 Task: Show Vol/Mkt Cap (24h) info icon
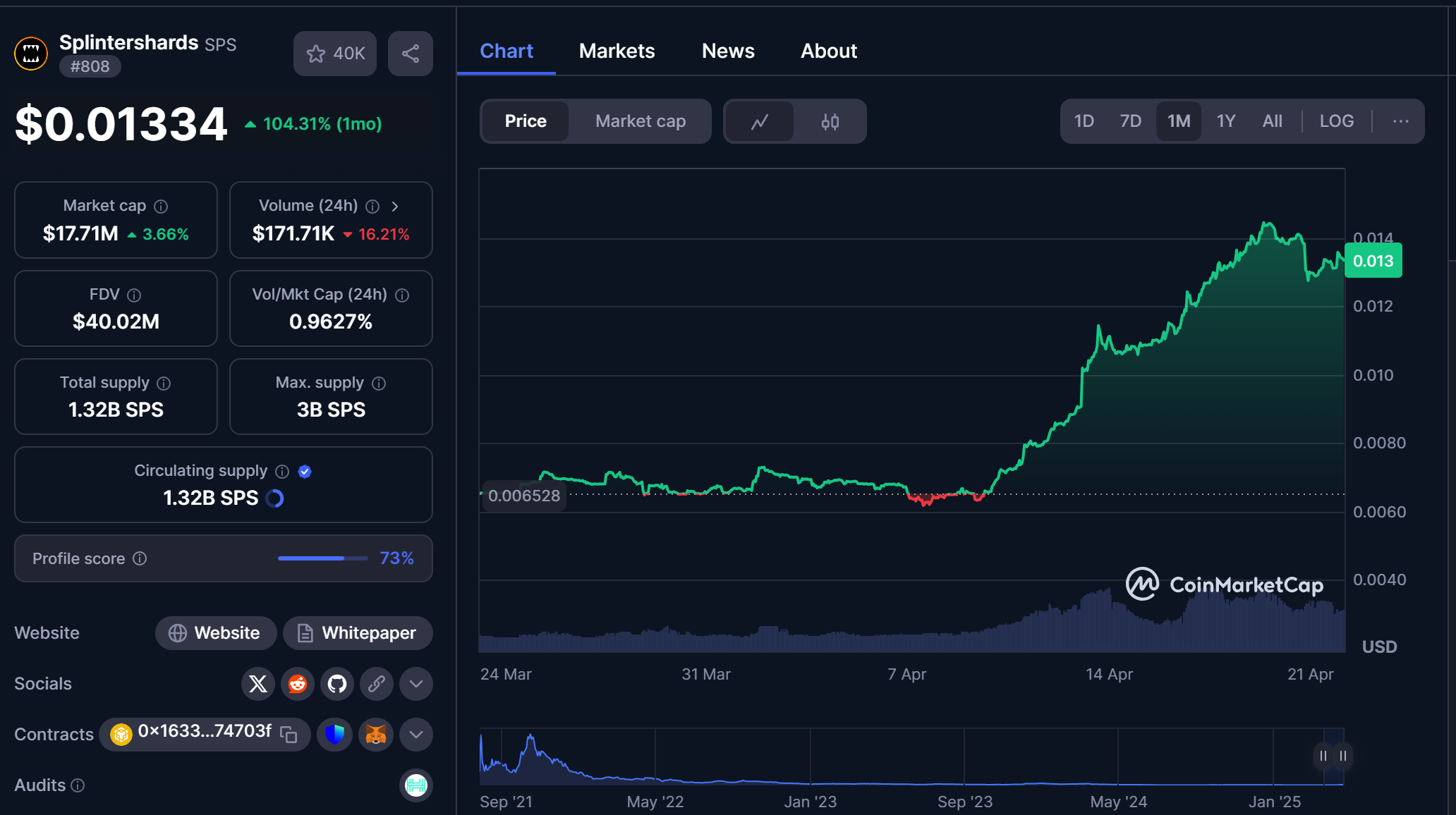tap(402, 295)
